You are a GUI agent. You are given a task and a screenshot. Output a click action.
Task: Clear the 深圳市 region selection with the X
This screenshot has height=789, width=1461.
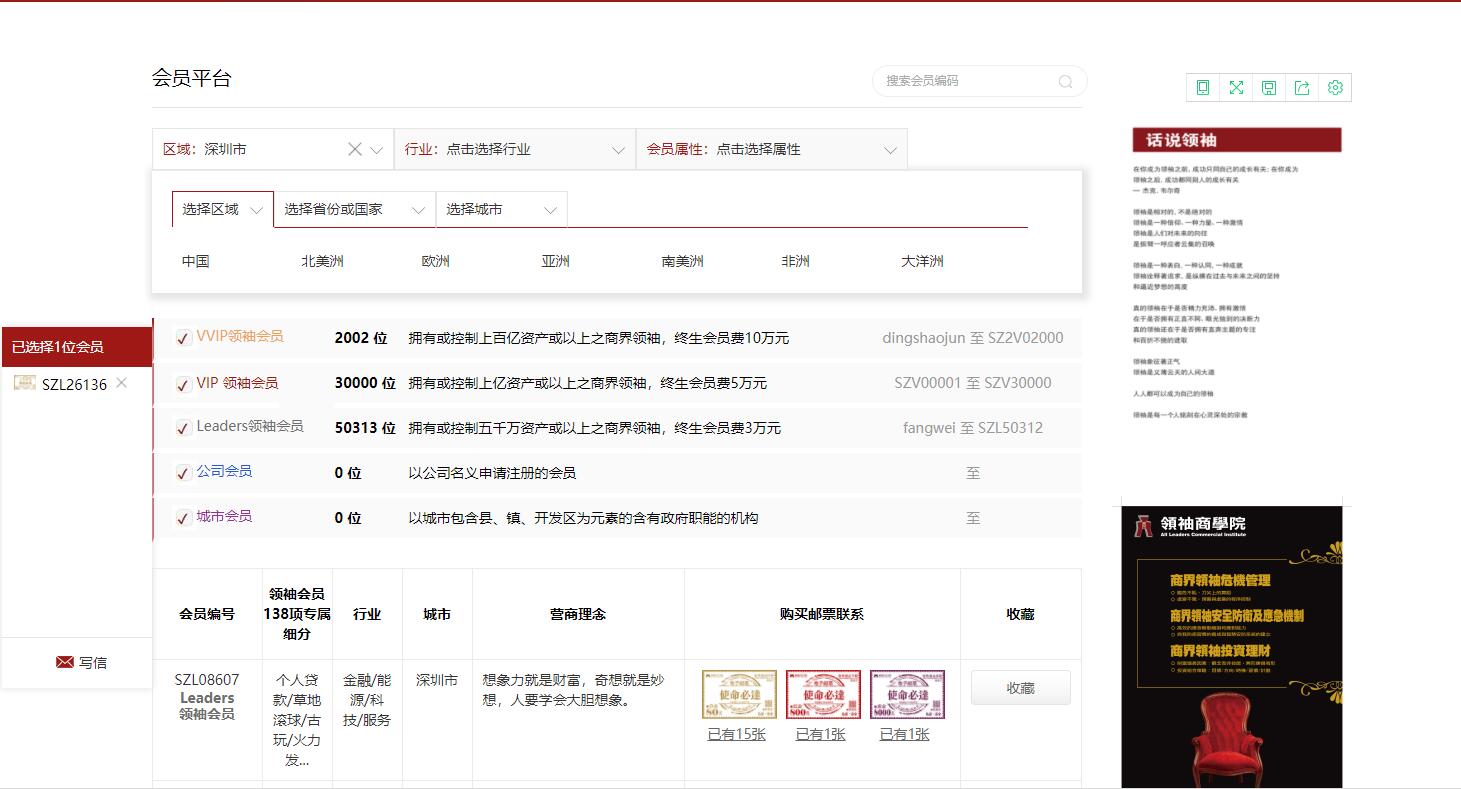355,149
